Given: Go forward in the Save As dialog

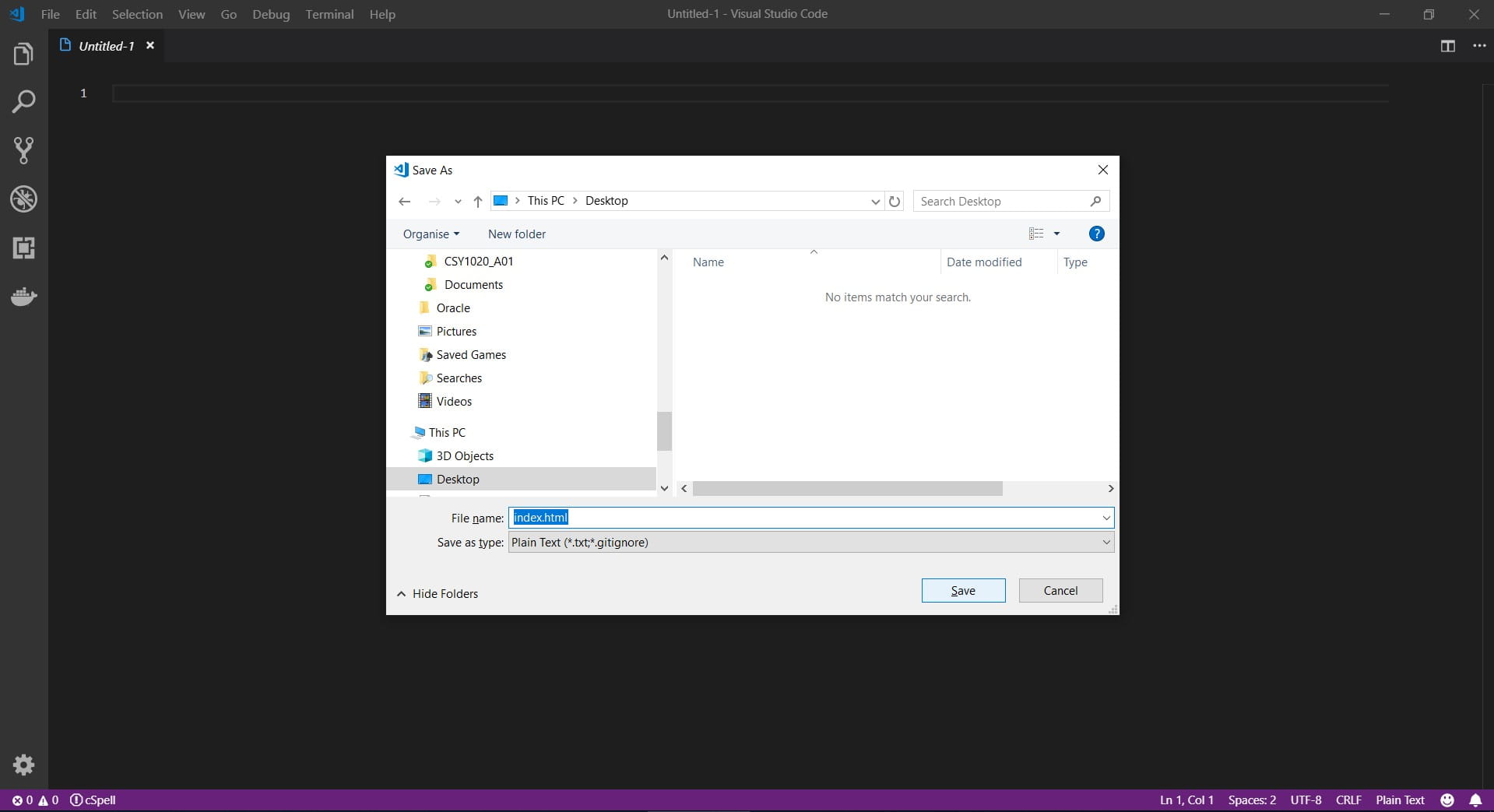Looking at the screenshot, I should 434,201.
